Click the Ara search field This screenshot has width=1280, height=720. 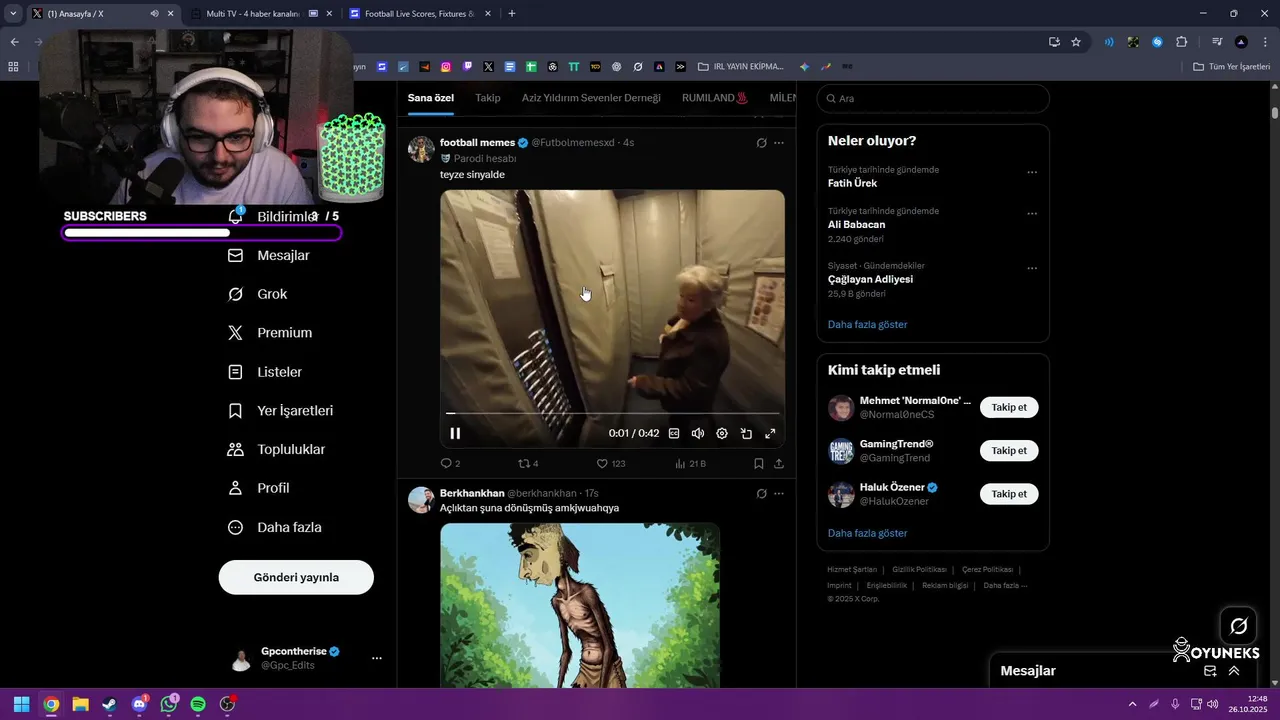click(x=933, y=98)
